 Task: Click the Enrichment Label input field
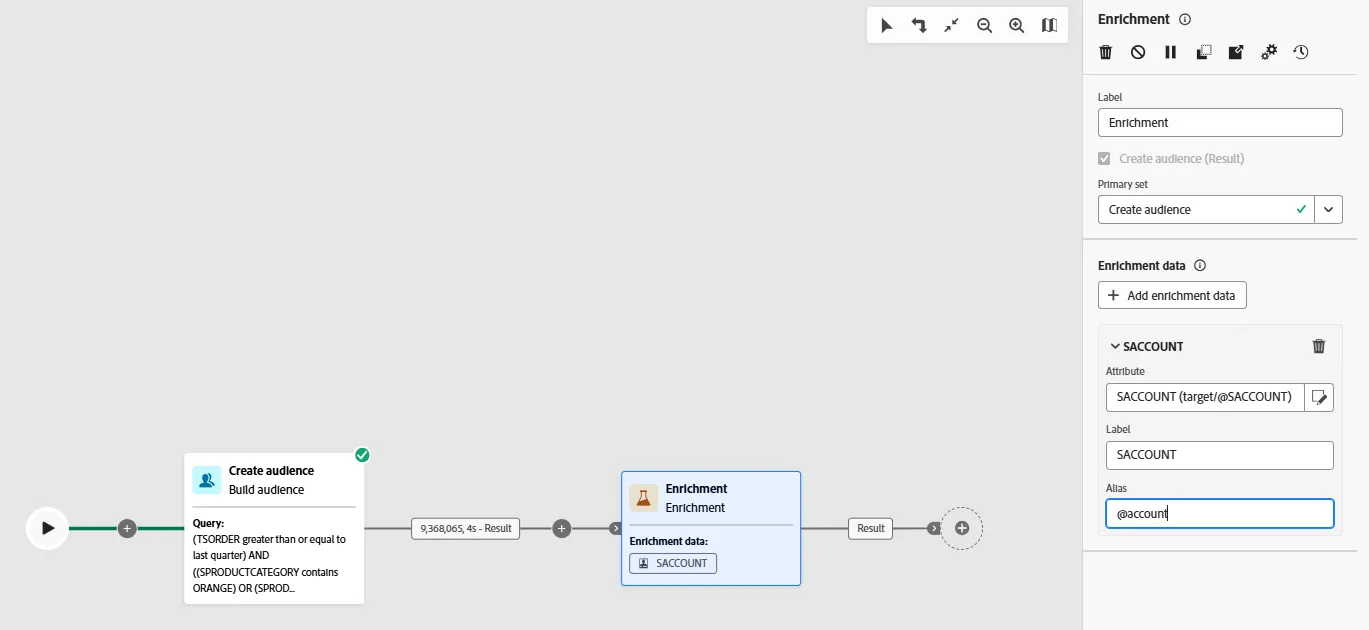1220,123
